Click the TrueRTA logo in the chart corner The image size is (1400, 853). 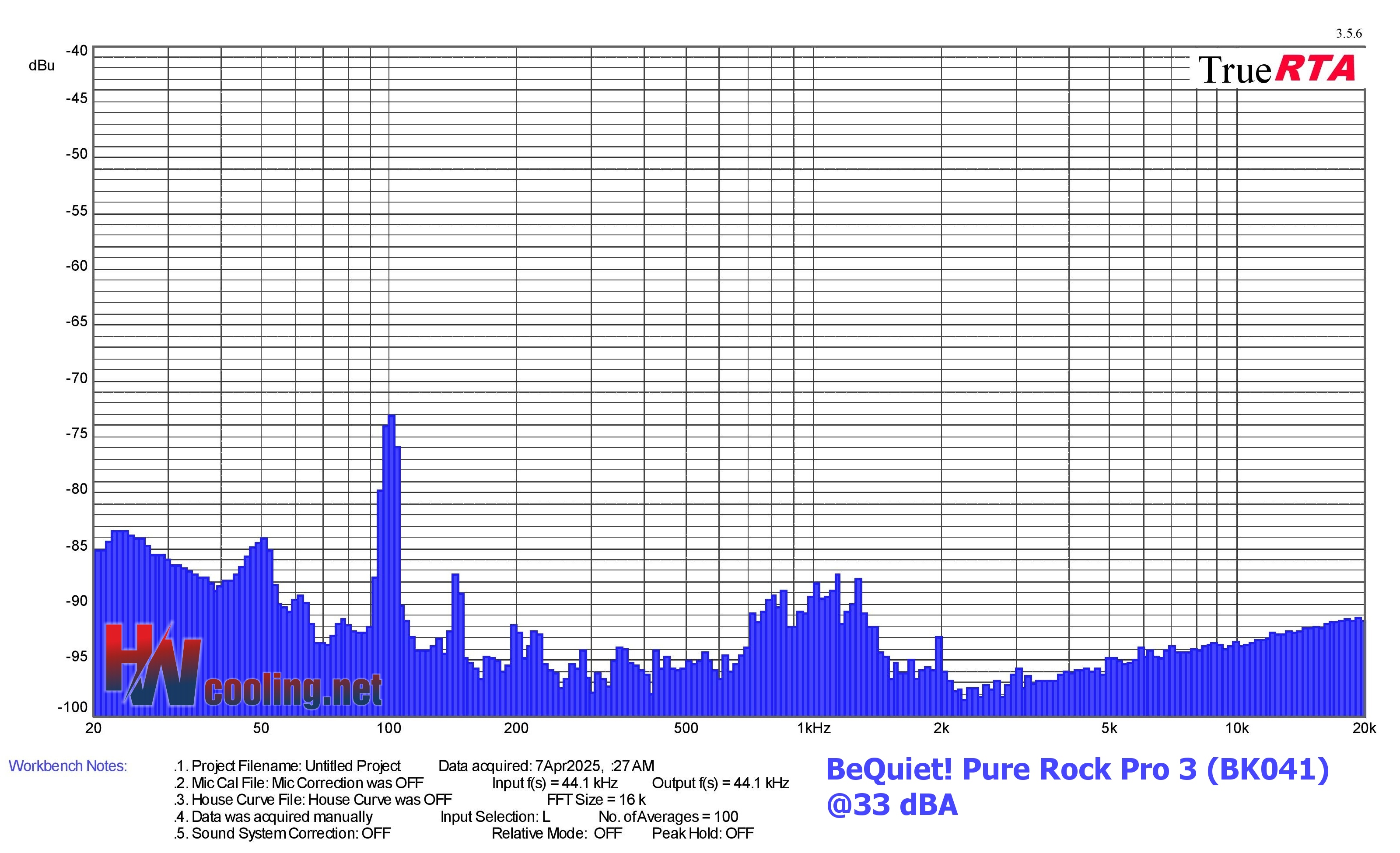(x=1277, y=69)
